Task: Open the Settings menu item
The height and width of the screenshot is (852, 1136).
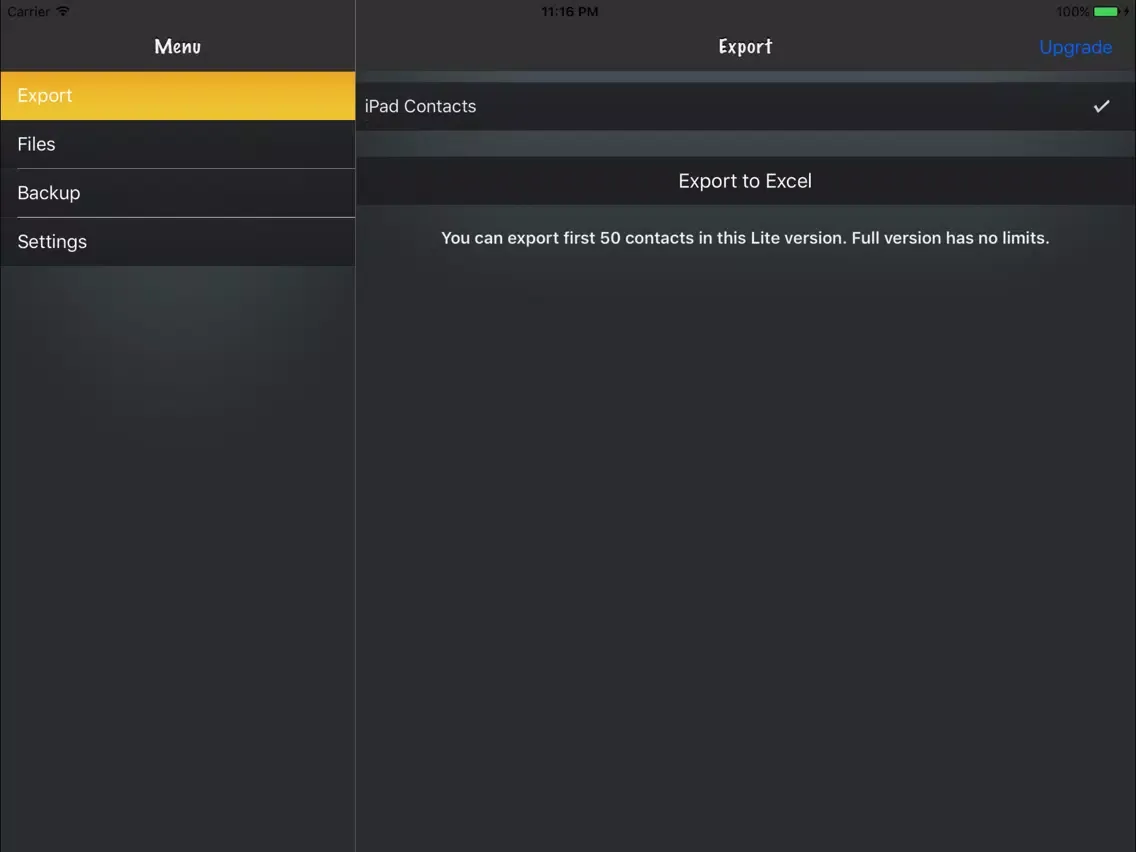Action: (x=178, y=242)
